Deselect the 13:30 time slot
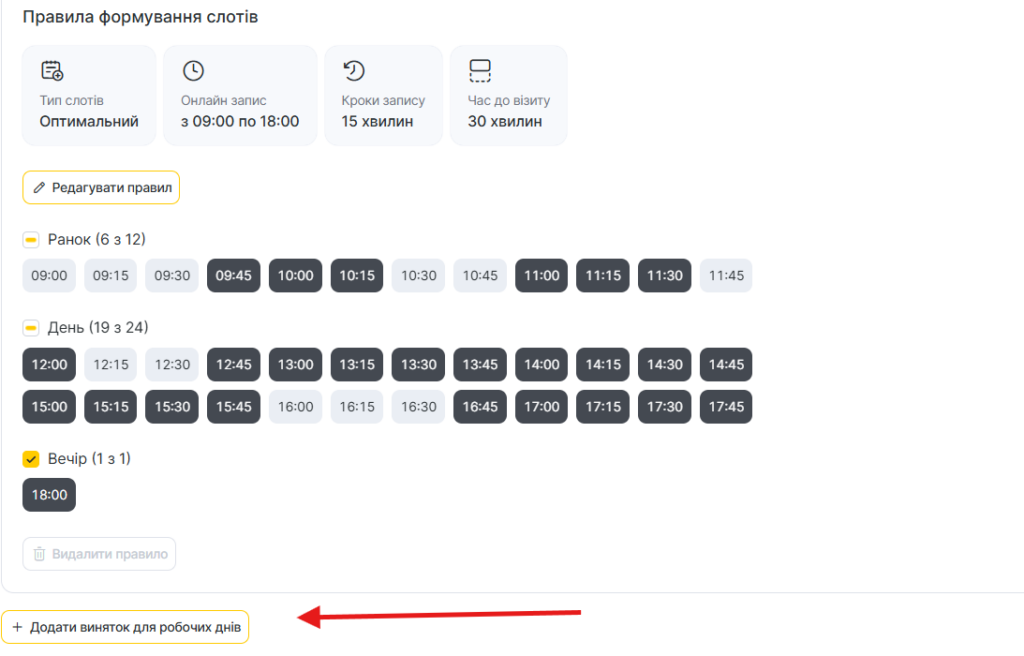 click(x=418, y=365)
